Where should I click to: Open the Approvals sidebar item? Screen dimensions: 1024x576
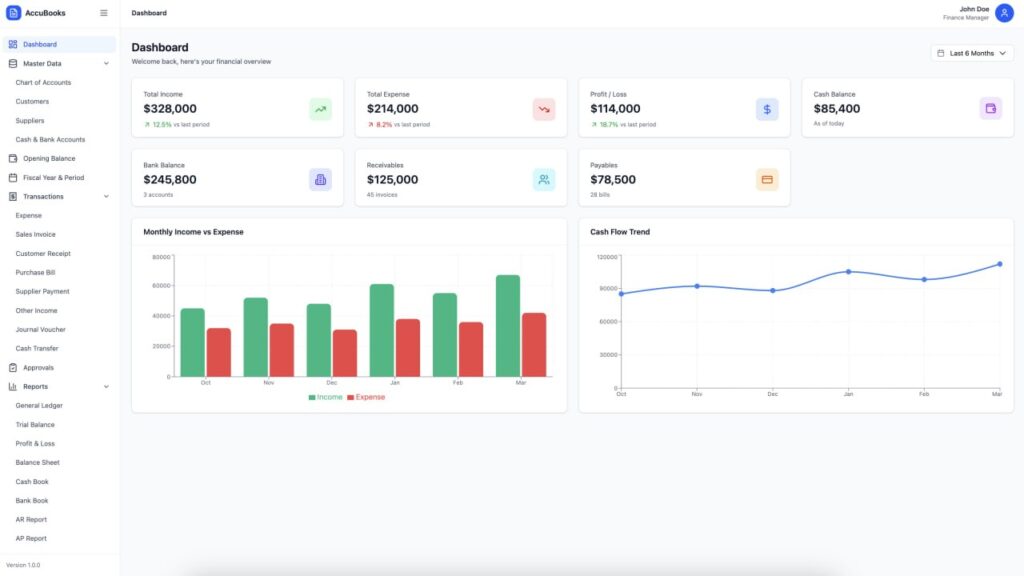[39, 368]
